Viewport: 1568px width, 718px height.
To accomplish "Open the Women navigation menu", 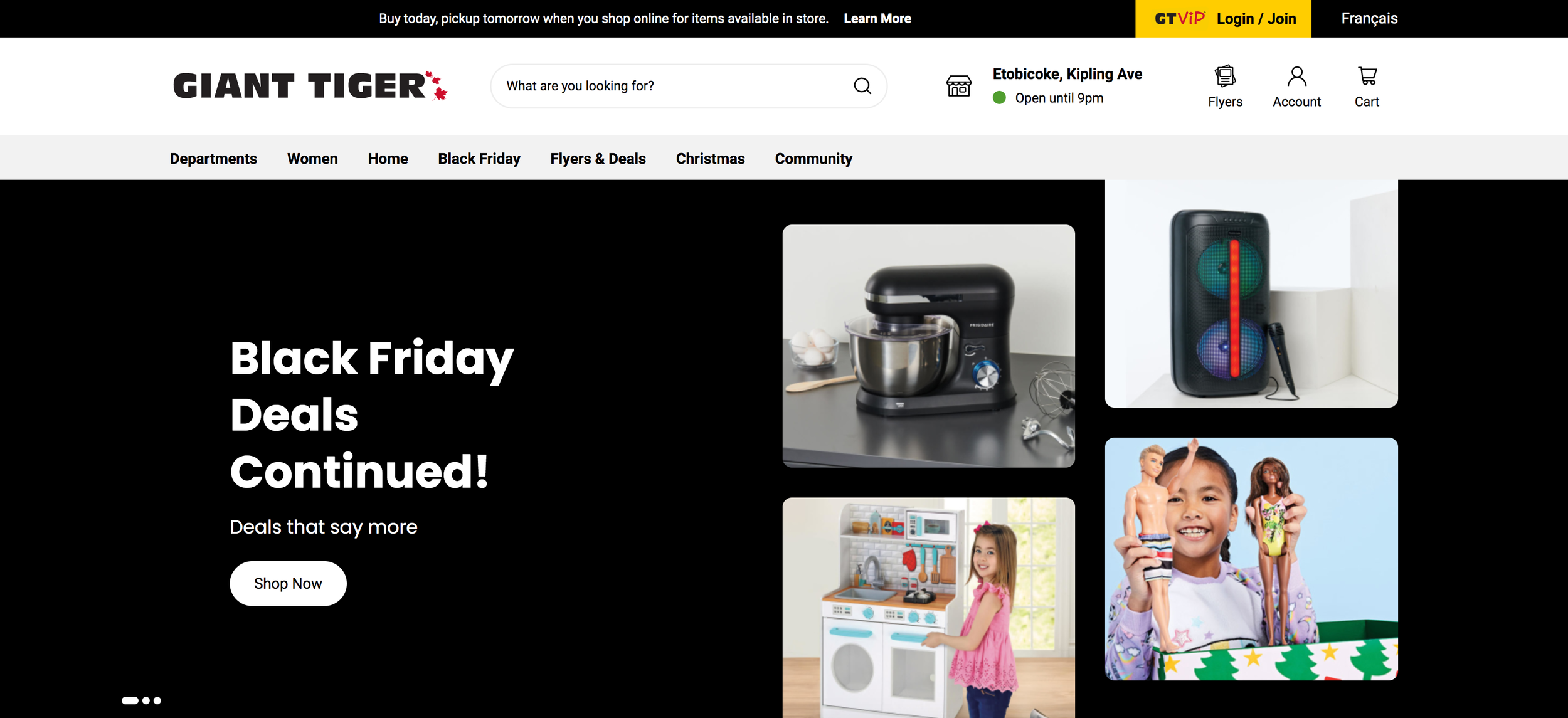I will [312, 159].
